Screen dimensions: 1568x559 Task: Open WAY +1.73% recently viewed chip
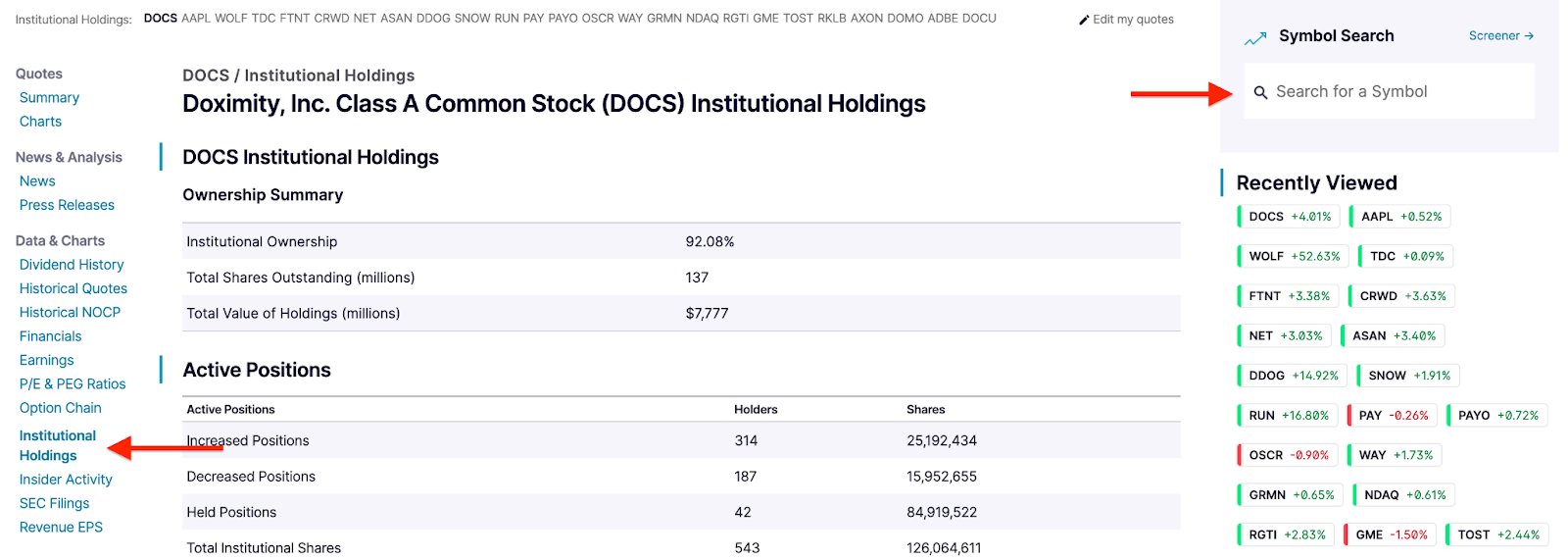point(1395,455)
